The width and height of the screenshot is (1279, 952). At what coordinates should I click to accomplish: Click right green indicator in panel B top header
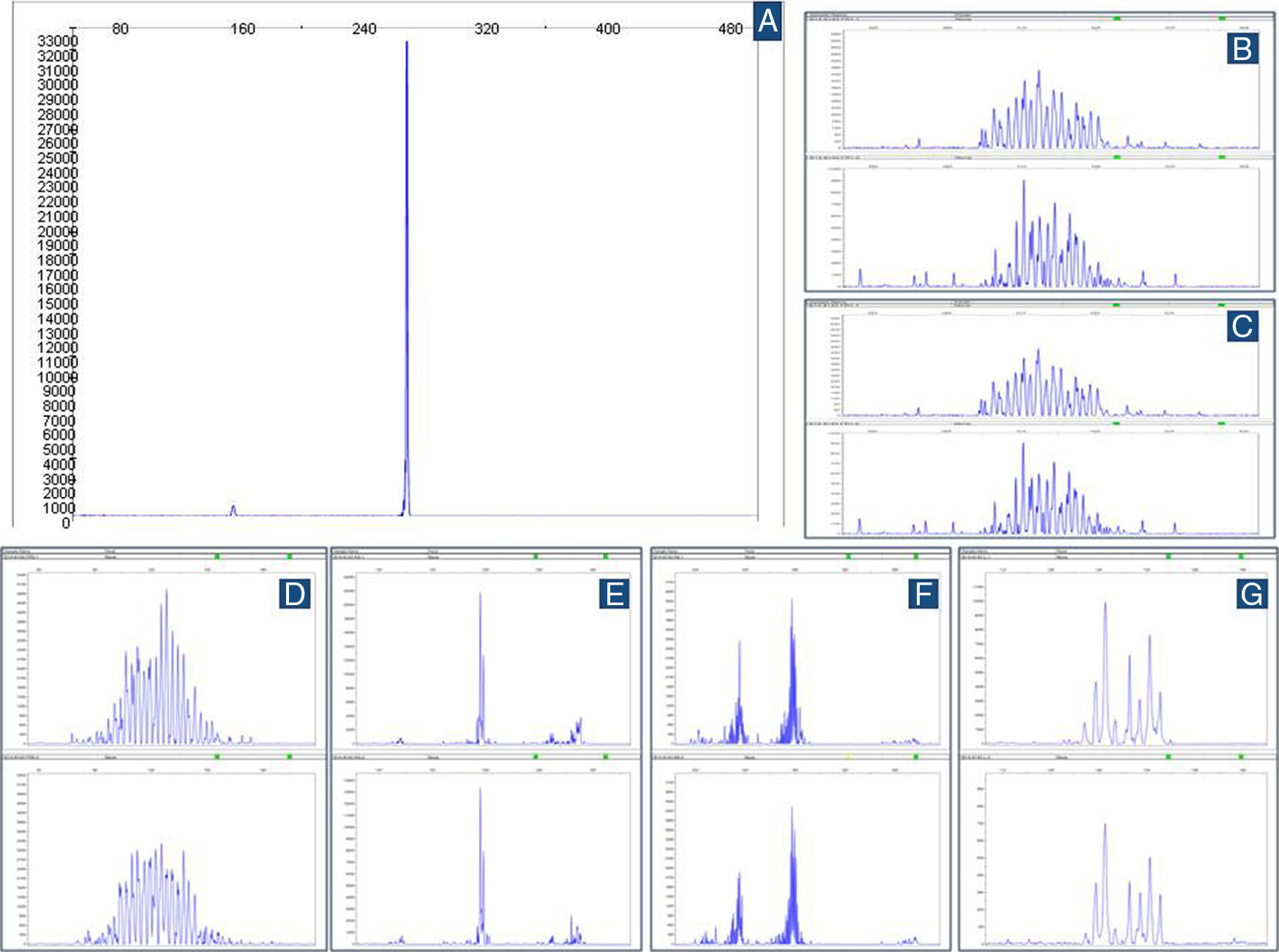coord(1222,18)
